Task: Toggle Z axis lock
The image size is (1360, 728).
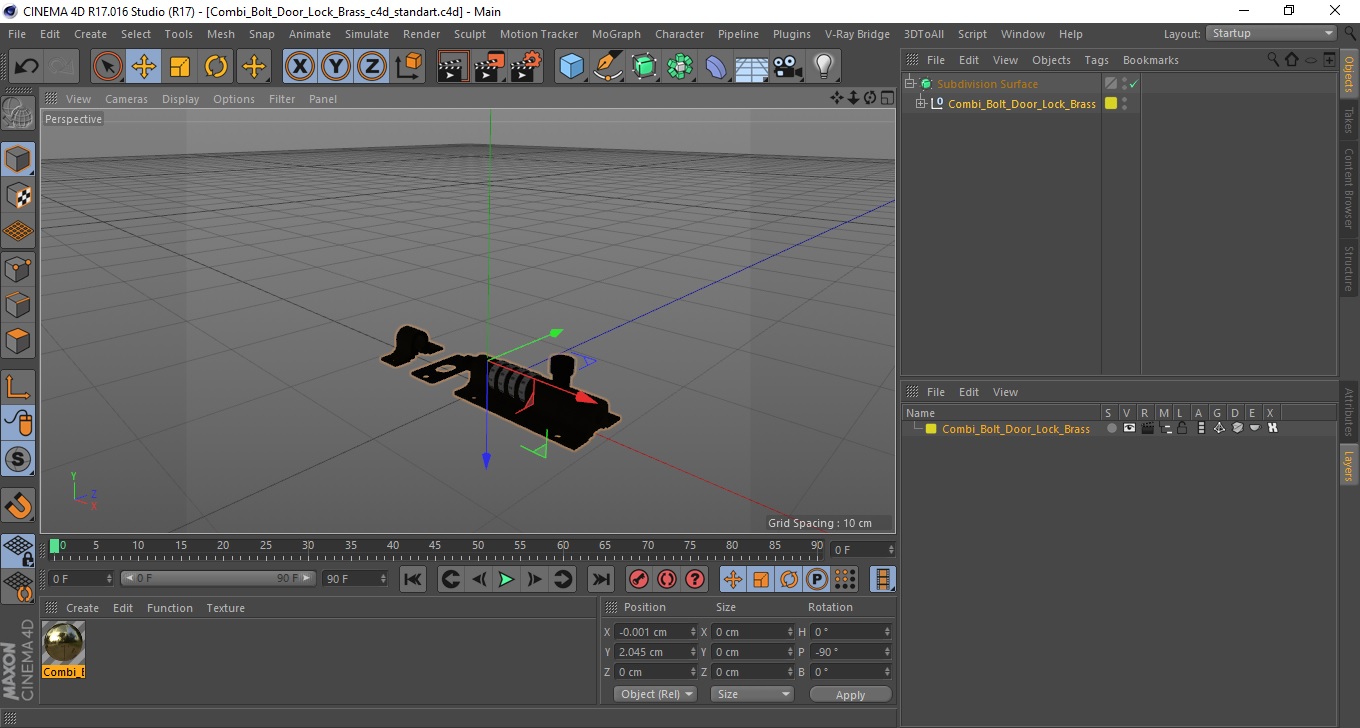Action: (x=372, y=67)
